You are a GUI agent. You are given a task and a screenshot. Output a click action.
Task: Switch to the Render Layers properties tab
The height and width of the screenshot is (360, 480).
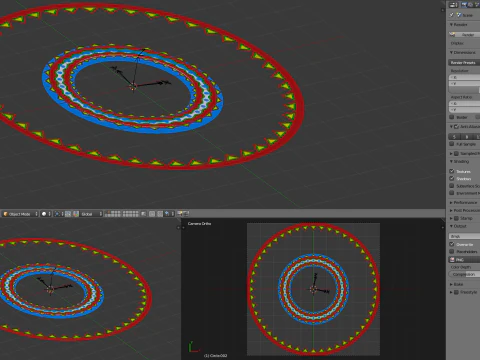pos(471,5)
